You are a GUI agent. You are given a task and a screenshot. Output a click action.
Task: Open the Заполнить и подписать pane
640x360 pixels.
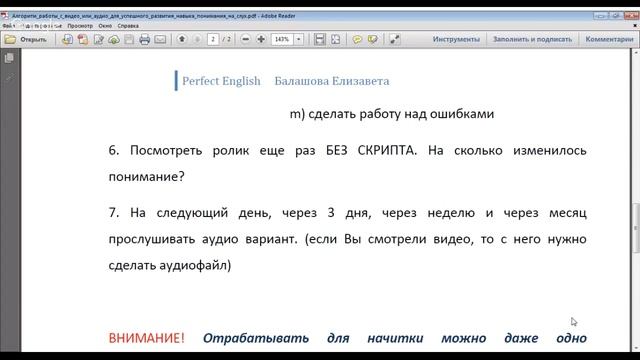pos(532,39)
